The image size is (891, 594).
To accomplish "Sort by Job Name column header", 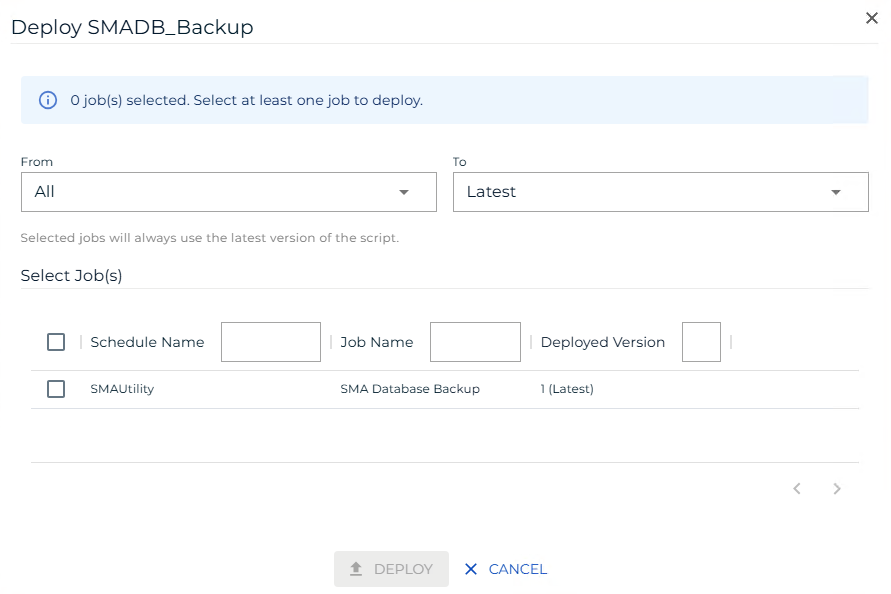I will [x=377, y=342].
